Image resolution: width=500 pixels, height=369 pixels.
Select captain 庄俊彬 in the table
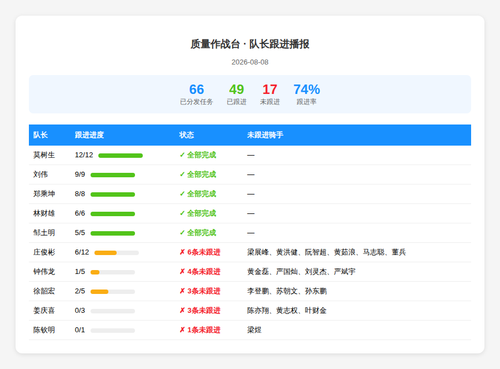click(x=44, y=252)
